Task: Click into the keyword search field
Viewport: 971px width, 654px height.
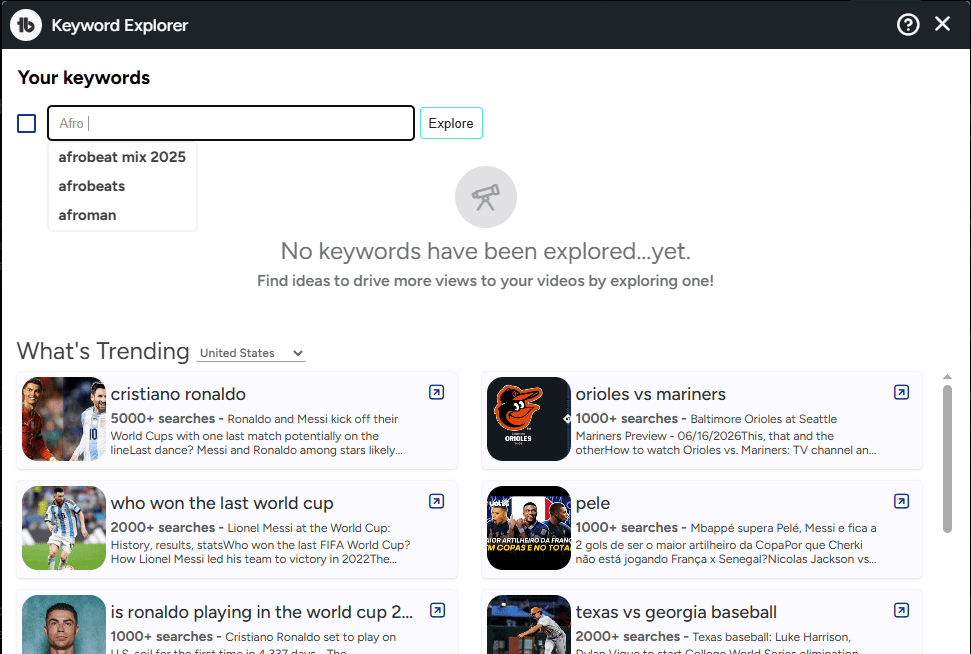Action: pyautogui.click(x=231, y=123)
